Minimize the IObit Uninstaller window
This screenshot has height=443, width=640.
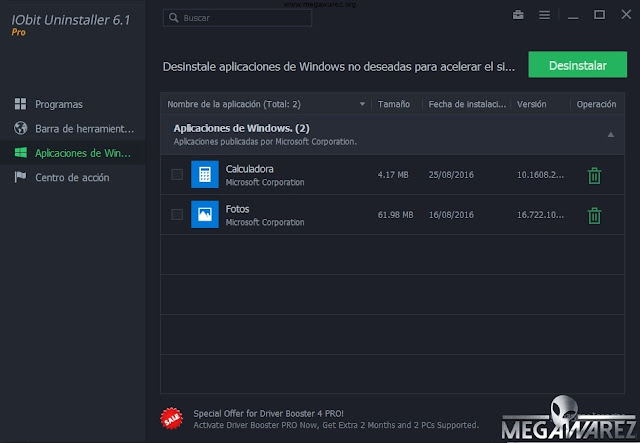pyautogui.click(x=573, y=16)
